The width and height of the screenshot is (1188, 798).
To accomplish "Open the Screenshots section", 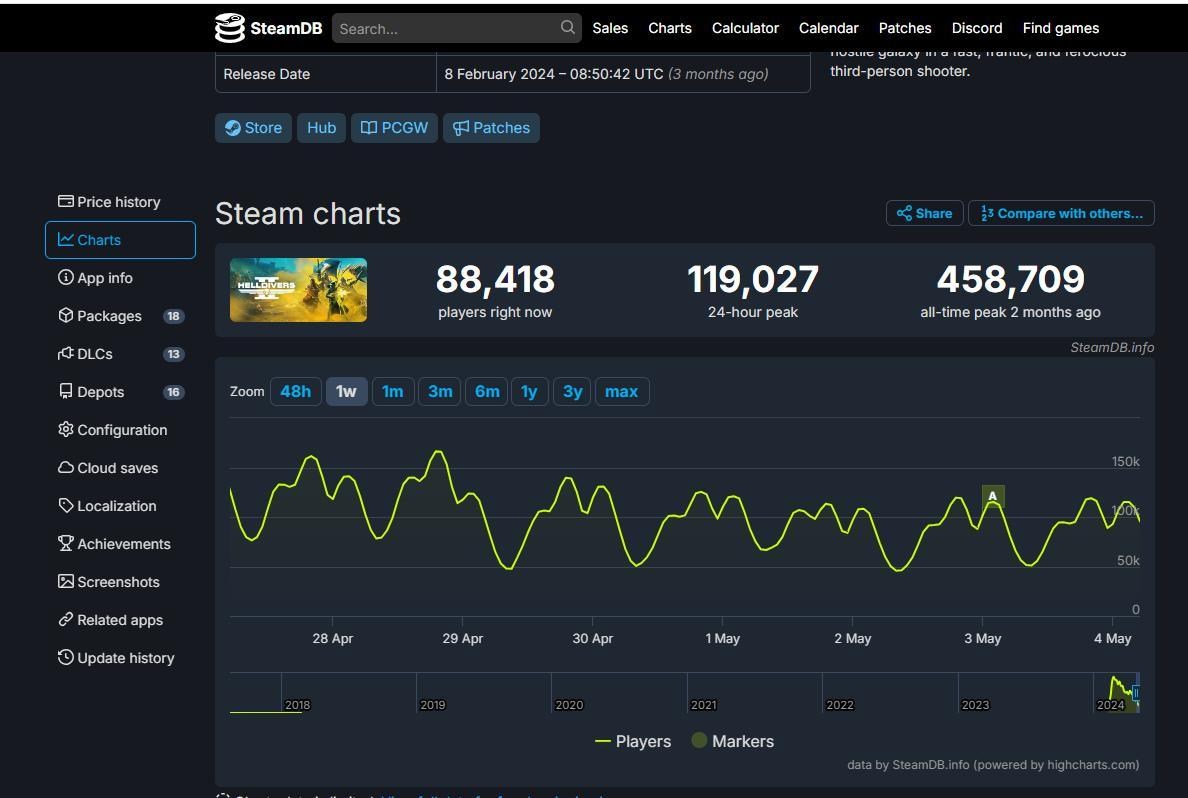I will (x=109, y=582).
